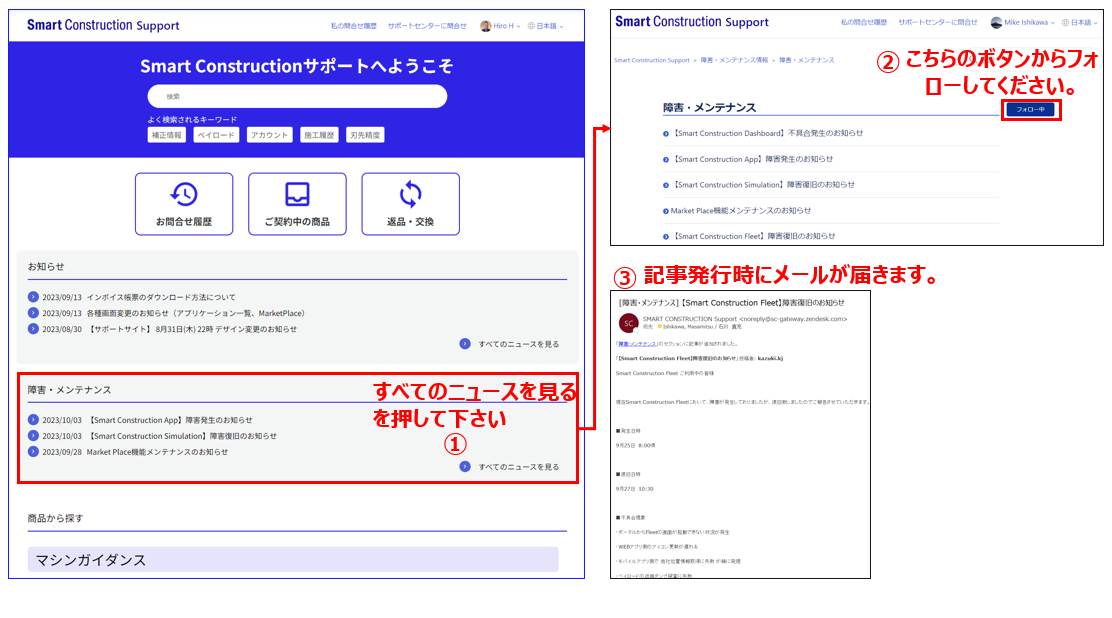Click the 商品から探す section heading

pos(55,519)
